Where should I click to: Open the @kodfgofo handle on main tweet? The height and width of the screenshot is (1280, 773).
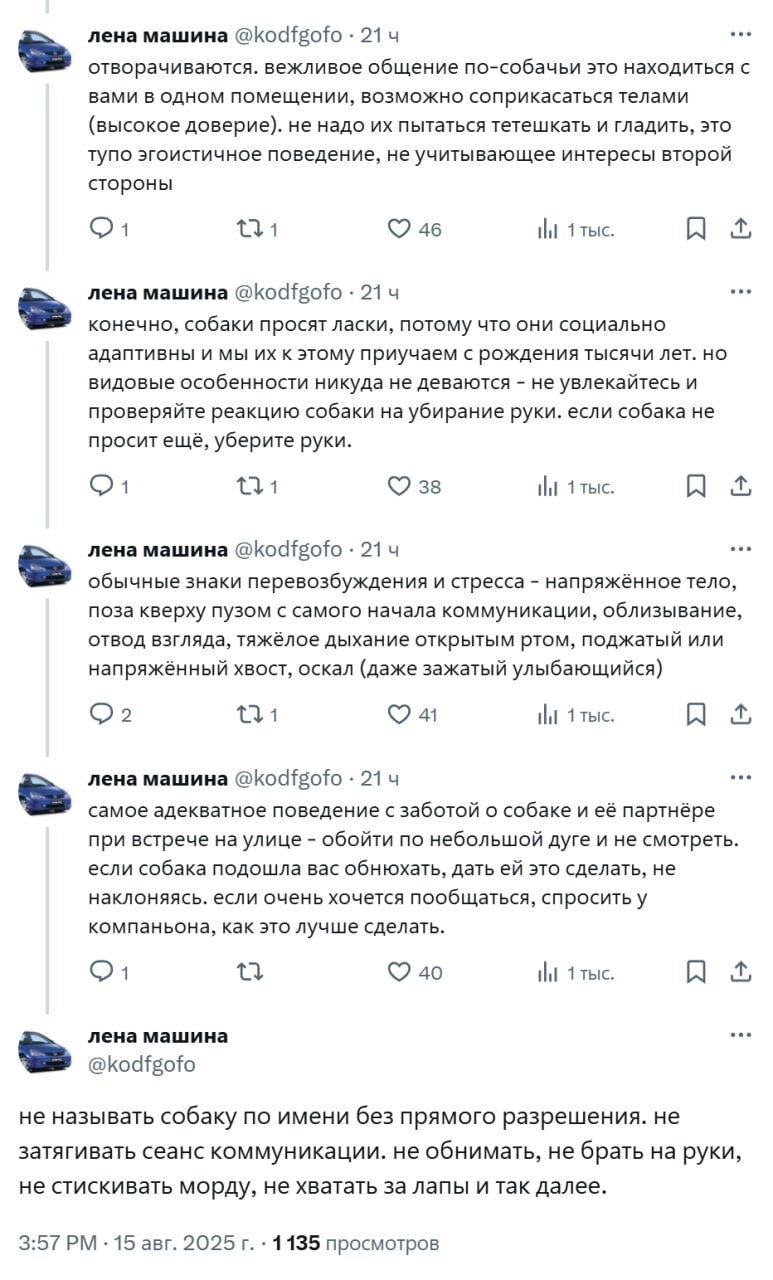142,1064
